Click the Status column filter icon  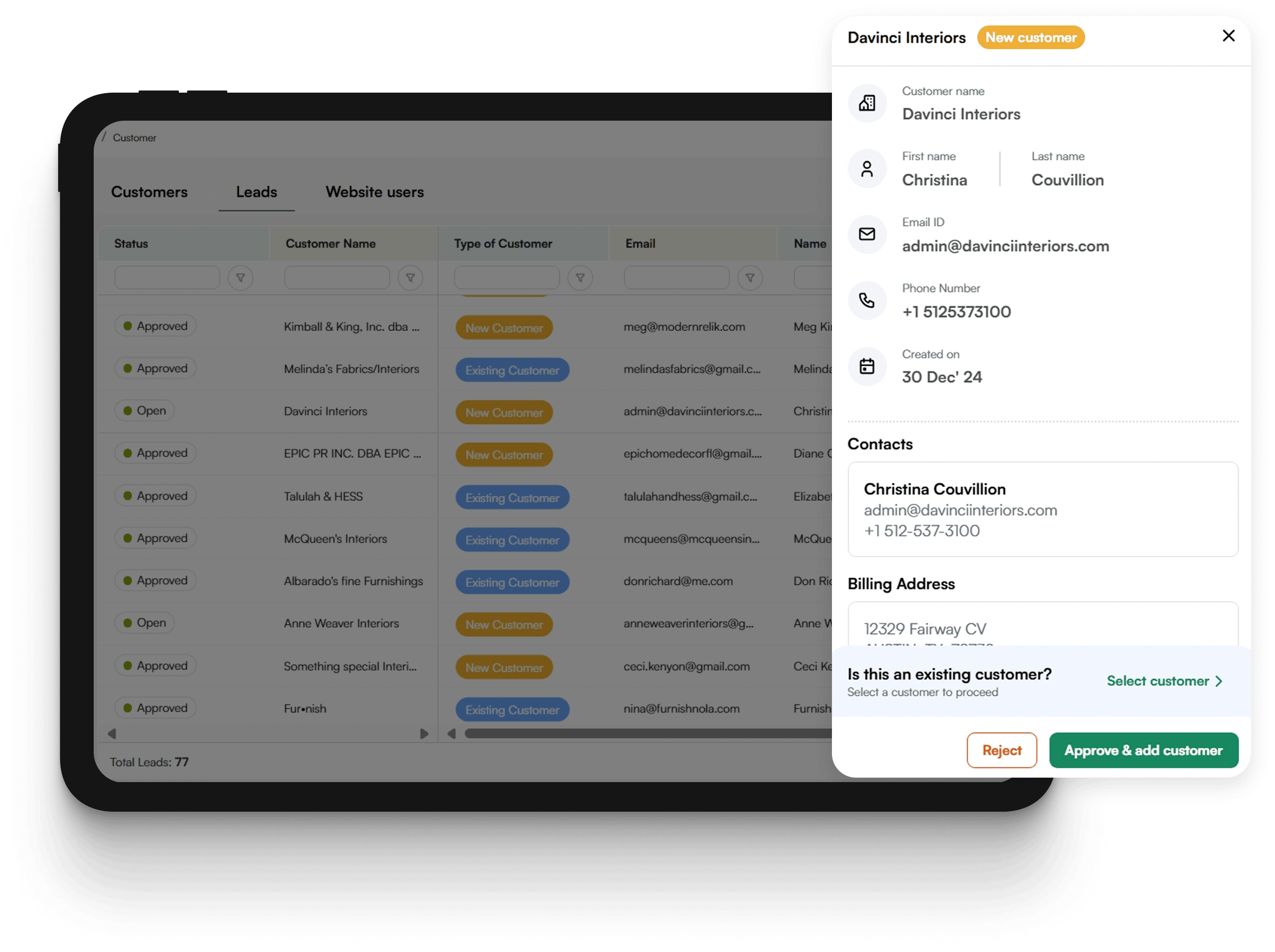tap(241, 278)
